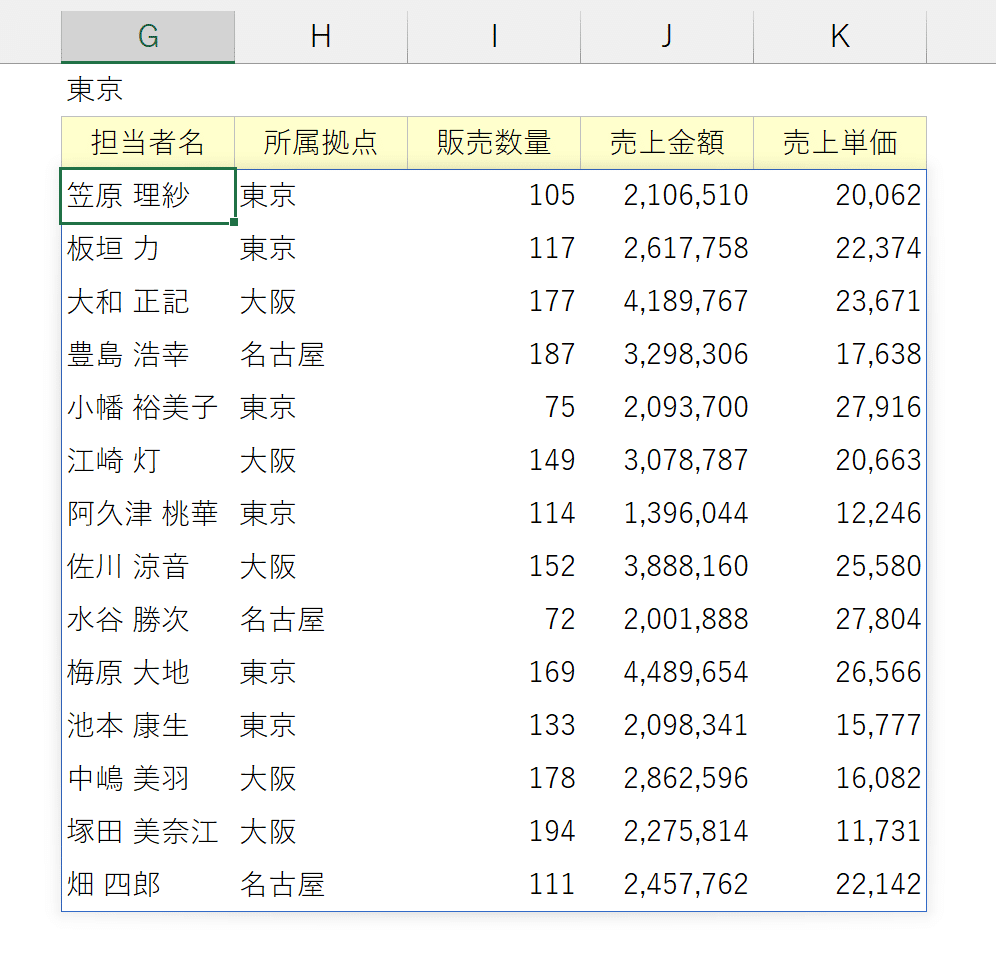
Task: Click sales quantity 177
Action: point(494,302)
